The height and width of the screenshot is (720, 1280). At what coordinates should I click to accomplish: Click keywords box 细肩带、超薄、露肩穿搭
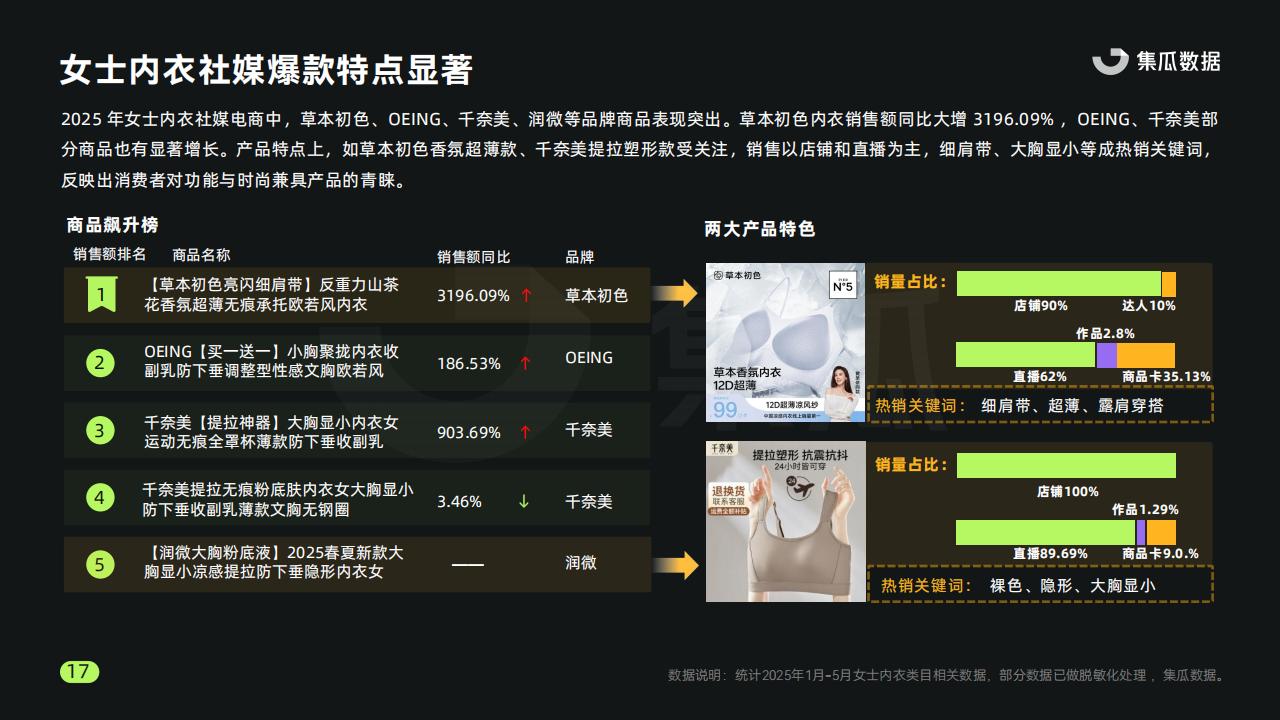pos(1040,405)
